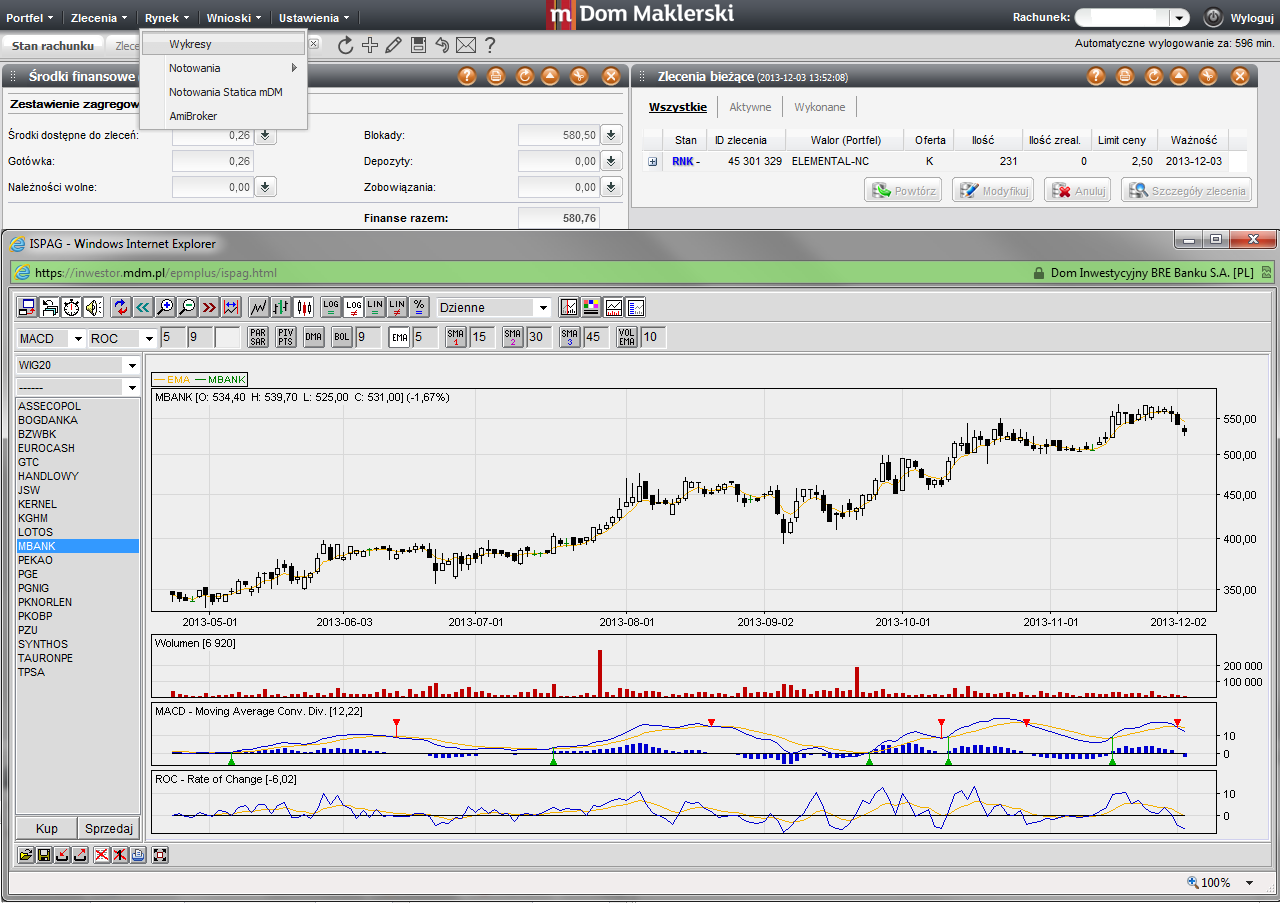The image size is (1280, 903).
Task: Select AmiBroker in the Rynek menu
Action: point(193,116)
